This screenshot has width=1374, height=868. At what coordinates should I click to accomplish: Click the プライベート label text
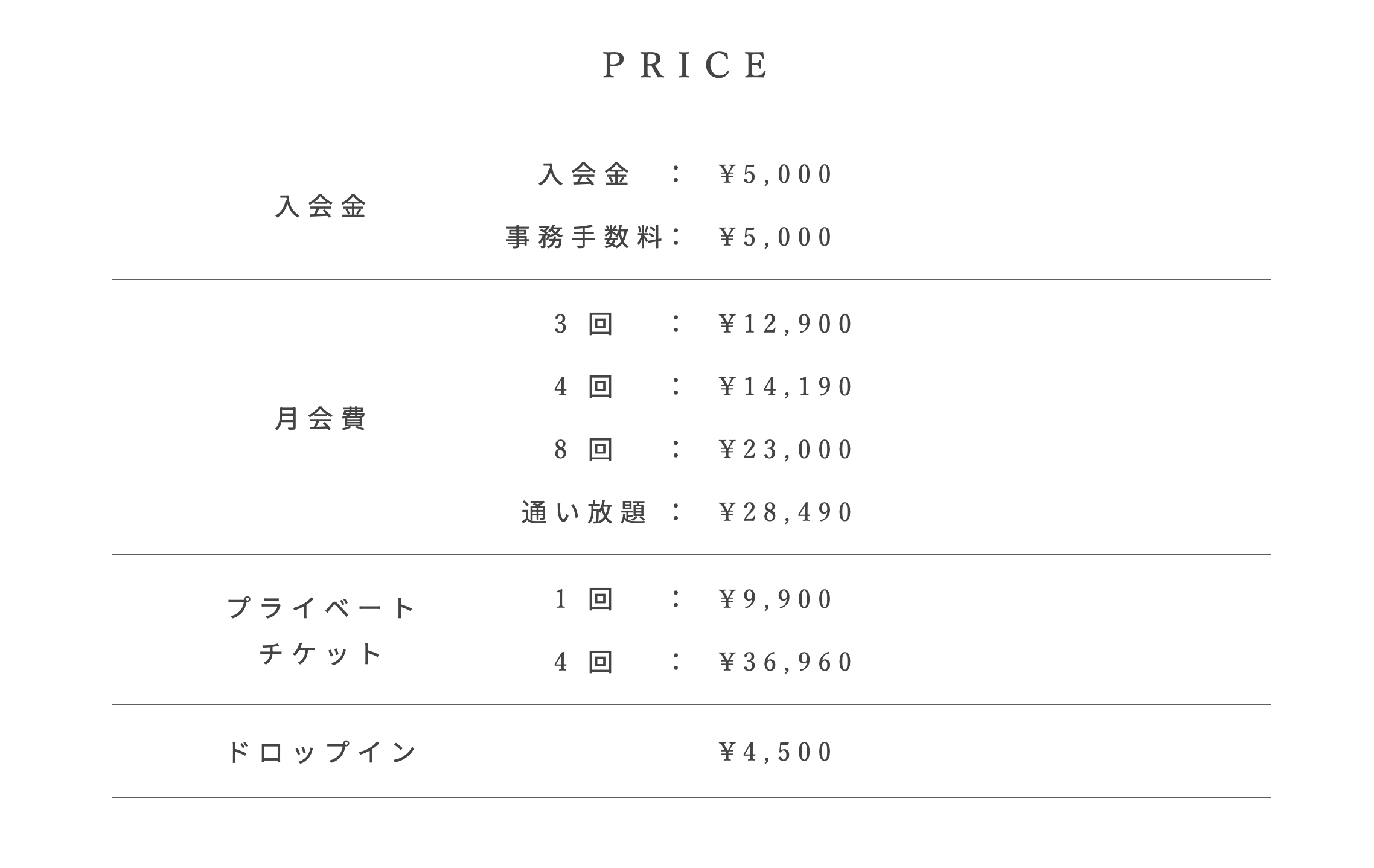[x=321, y=608]
